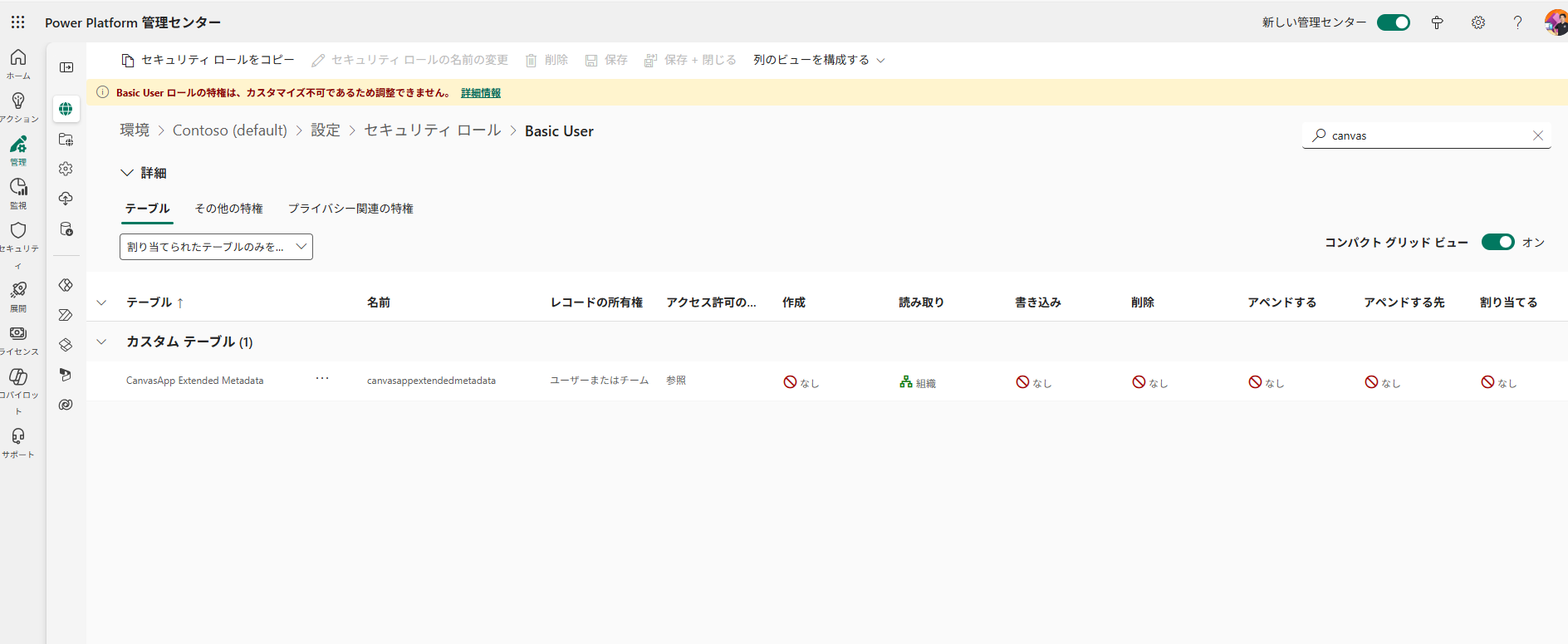Click 削除 privilege なし cell in row
Viewport: 1568px width, 644px height.
(x=1149, y=382)
